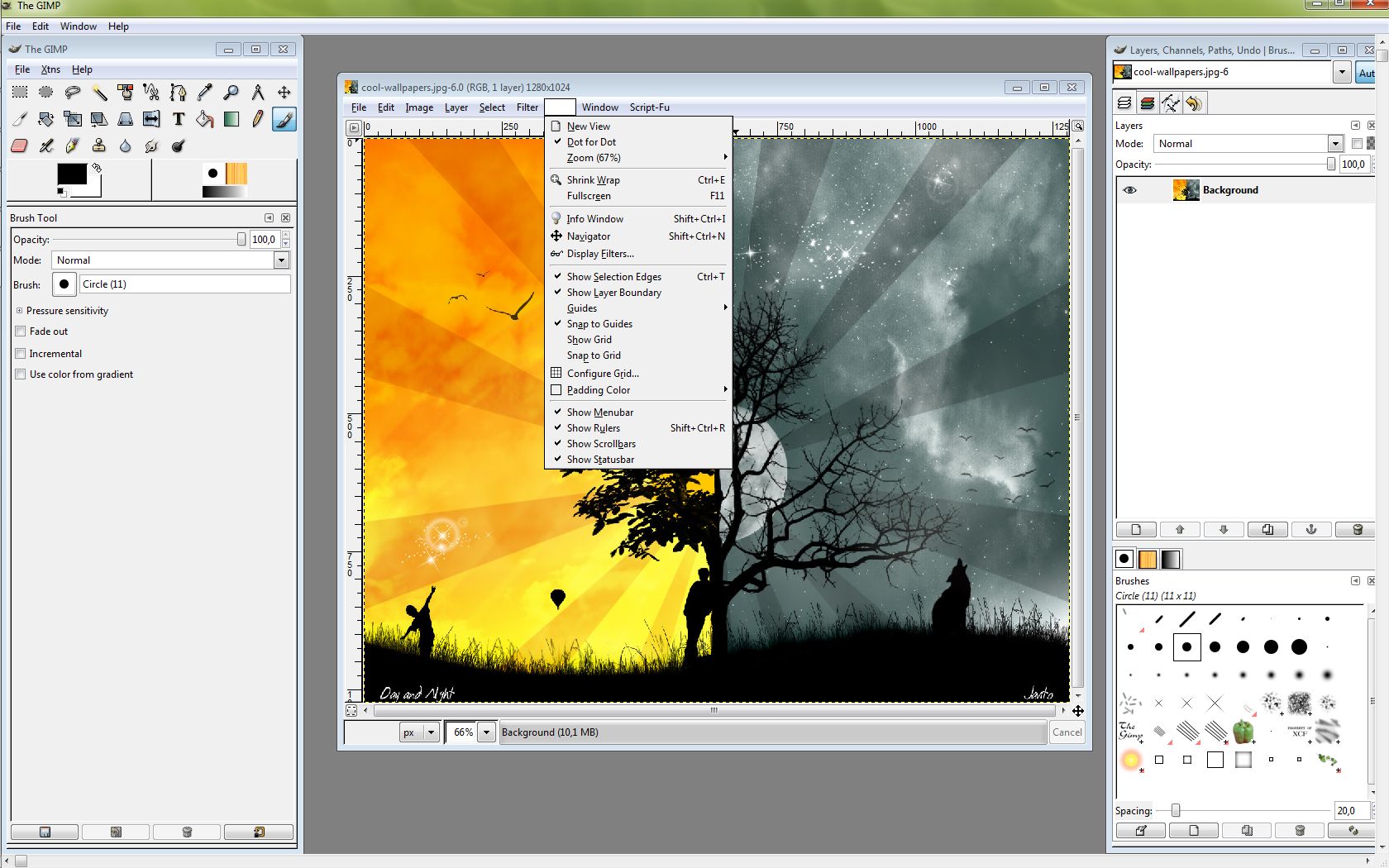Pick the Clone stamp tool

point(99,145)
